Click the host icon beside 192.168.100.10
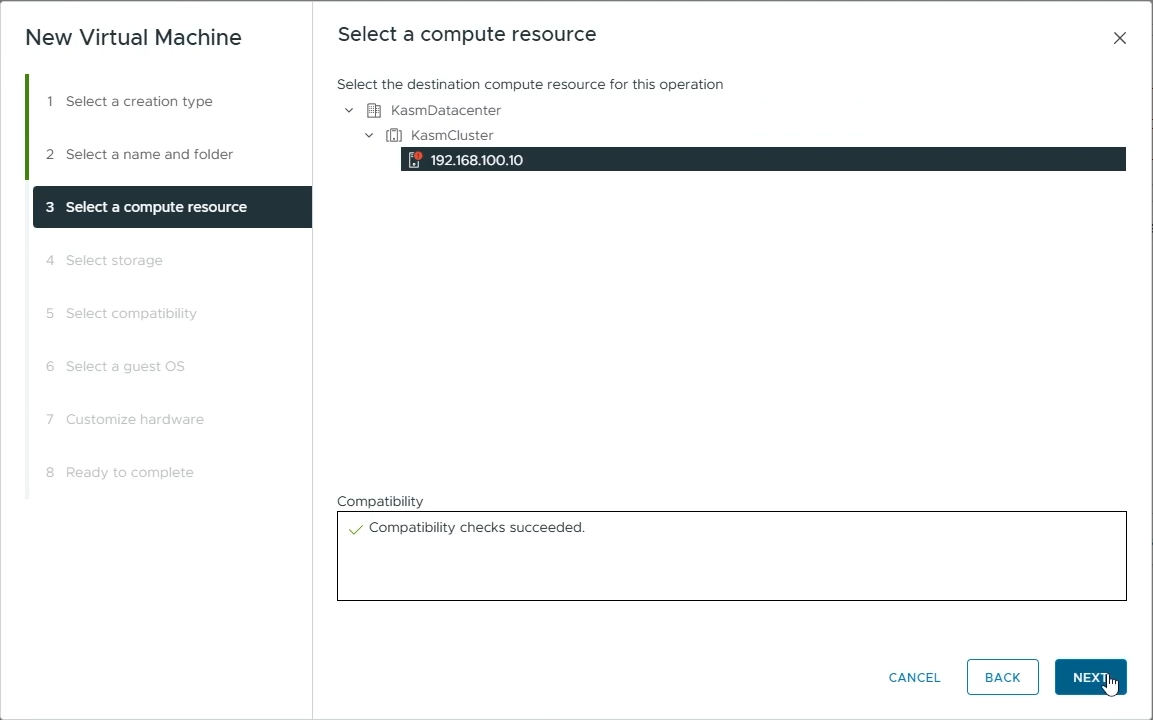The height and width of the screenshot is (720, 1153). point(414,160)
